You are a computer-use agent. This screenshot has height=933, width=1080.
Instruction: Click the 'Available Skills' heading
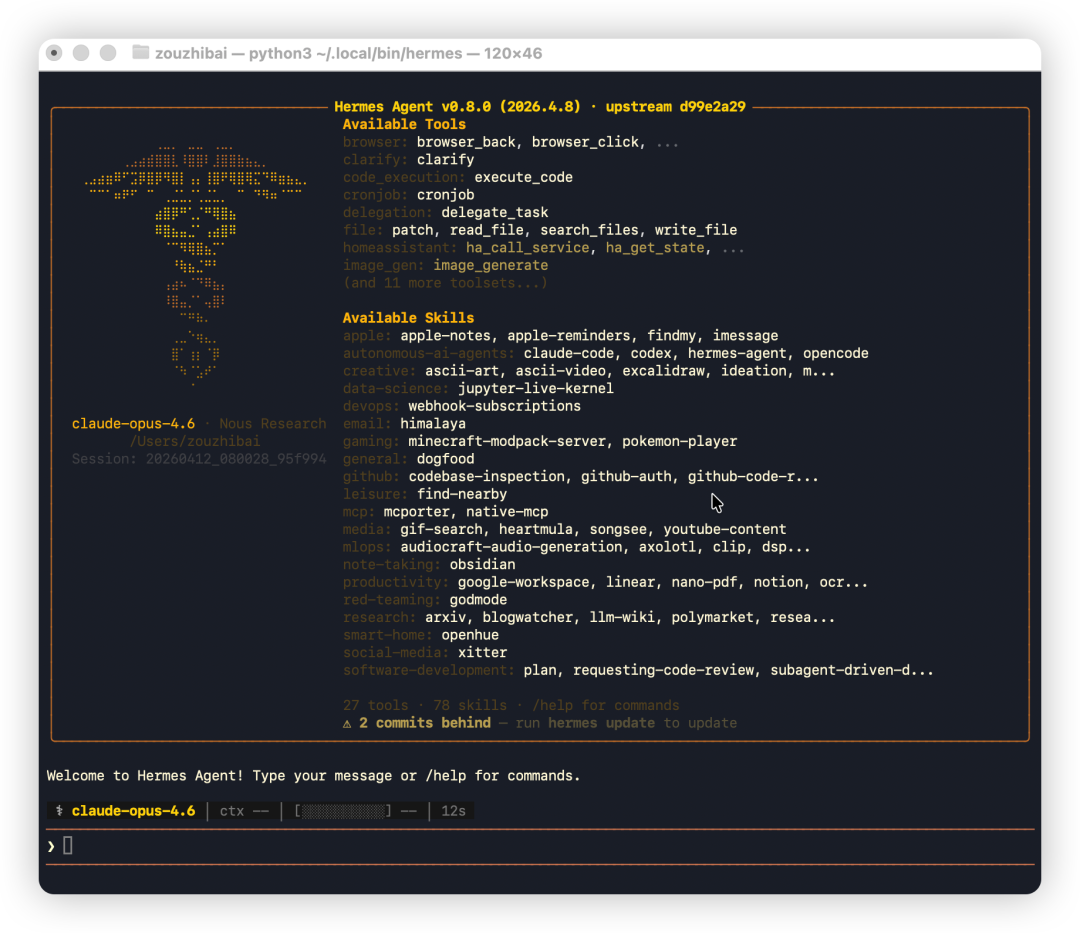pyautogui.click(x=408, y=318)
